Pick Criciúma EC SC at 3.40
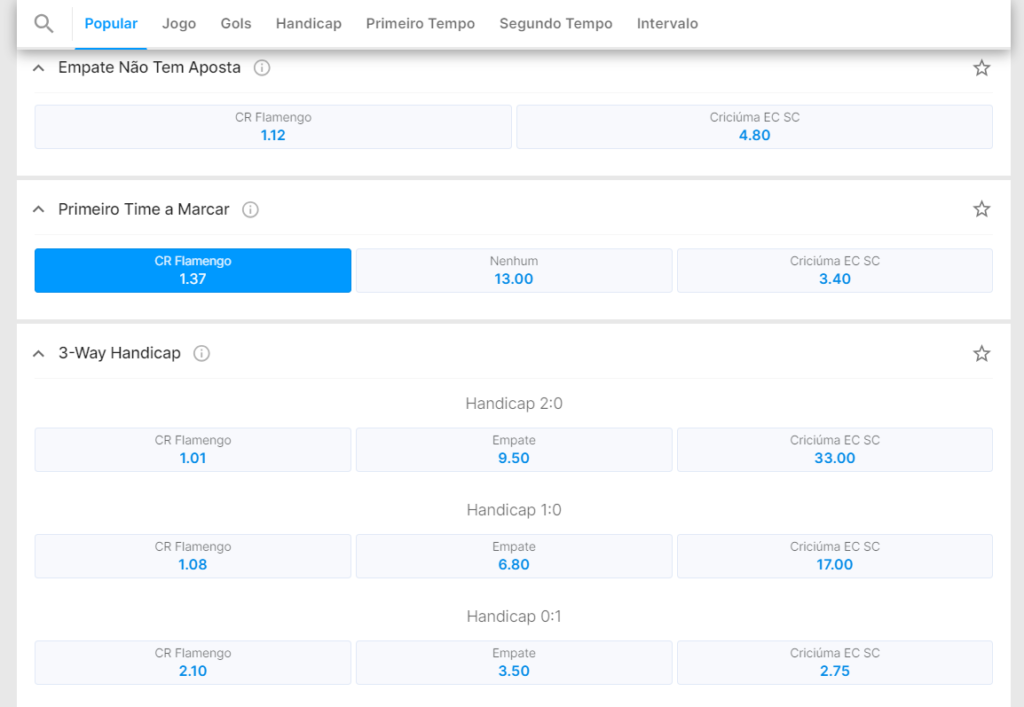Screen dimensions: 1024x707 [x=835, y=270]
